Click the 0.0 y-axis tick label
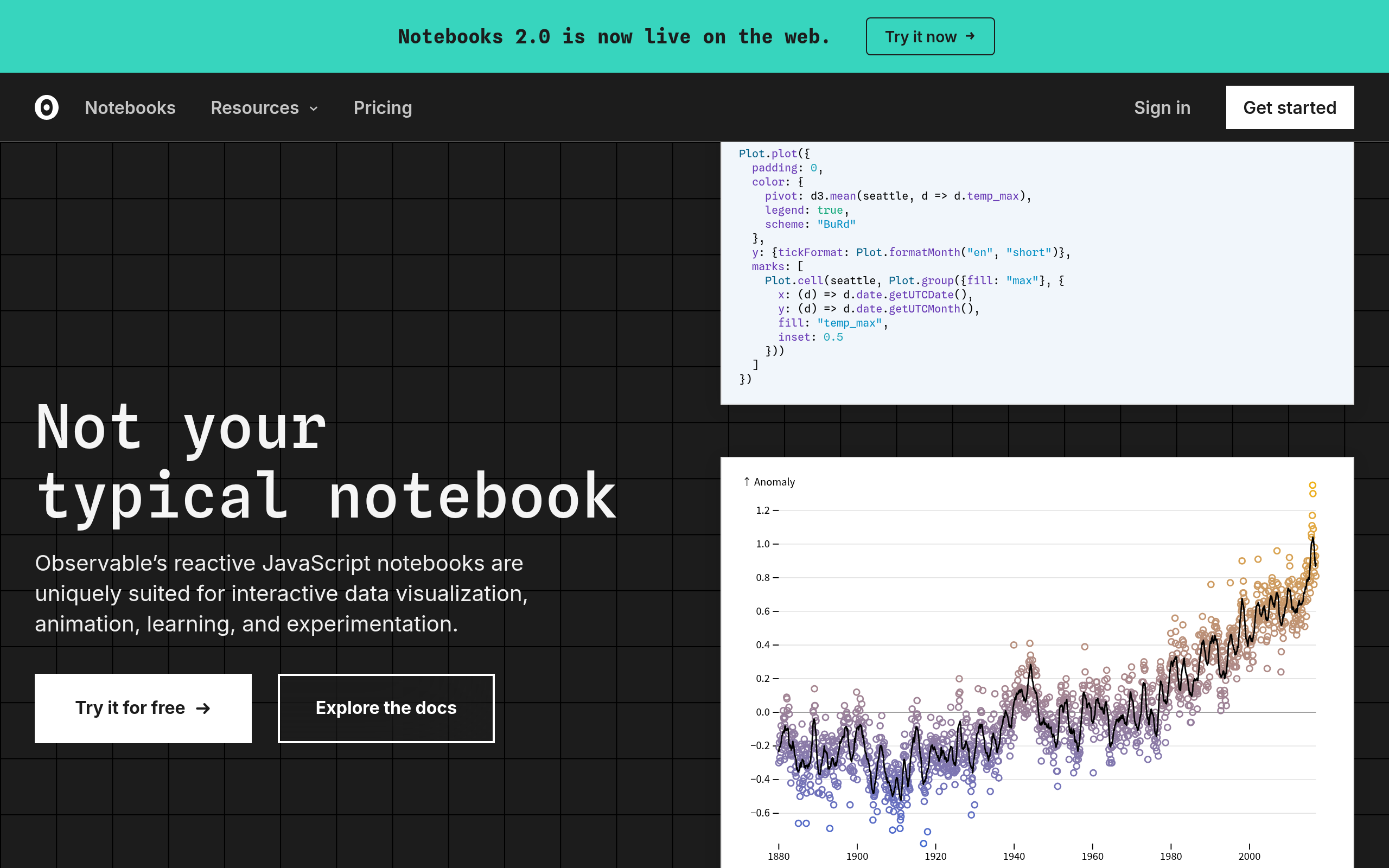The image size is (1389, 868). tap(763, 712)
